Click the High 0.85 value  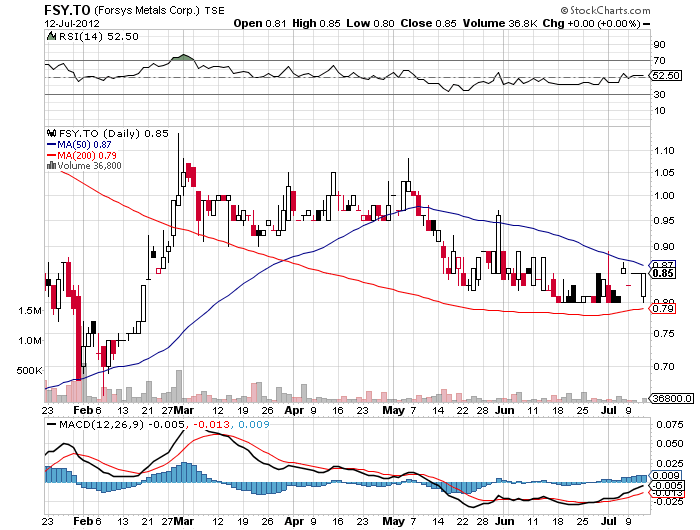pos(316,24)
